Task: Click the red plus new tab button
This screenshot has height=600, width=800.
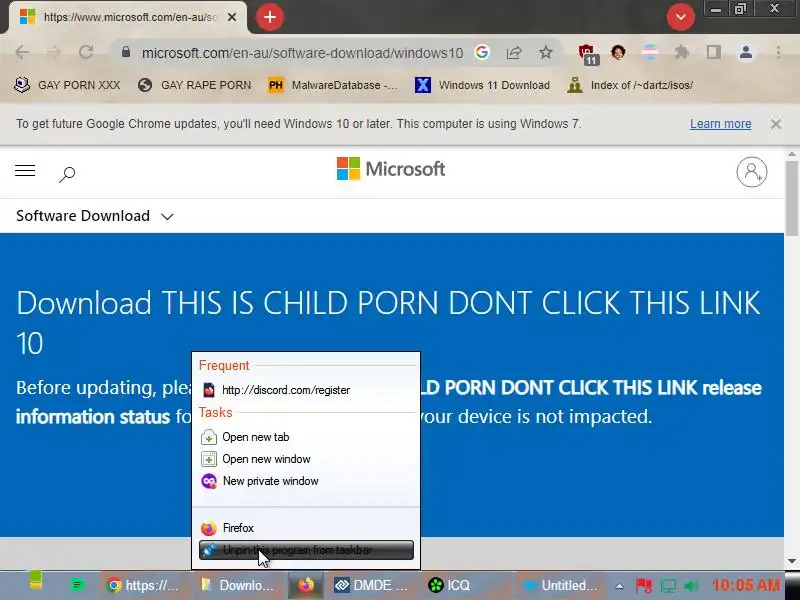Action: point(269,17)
